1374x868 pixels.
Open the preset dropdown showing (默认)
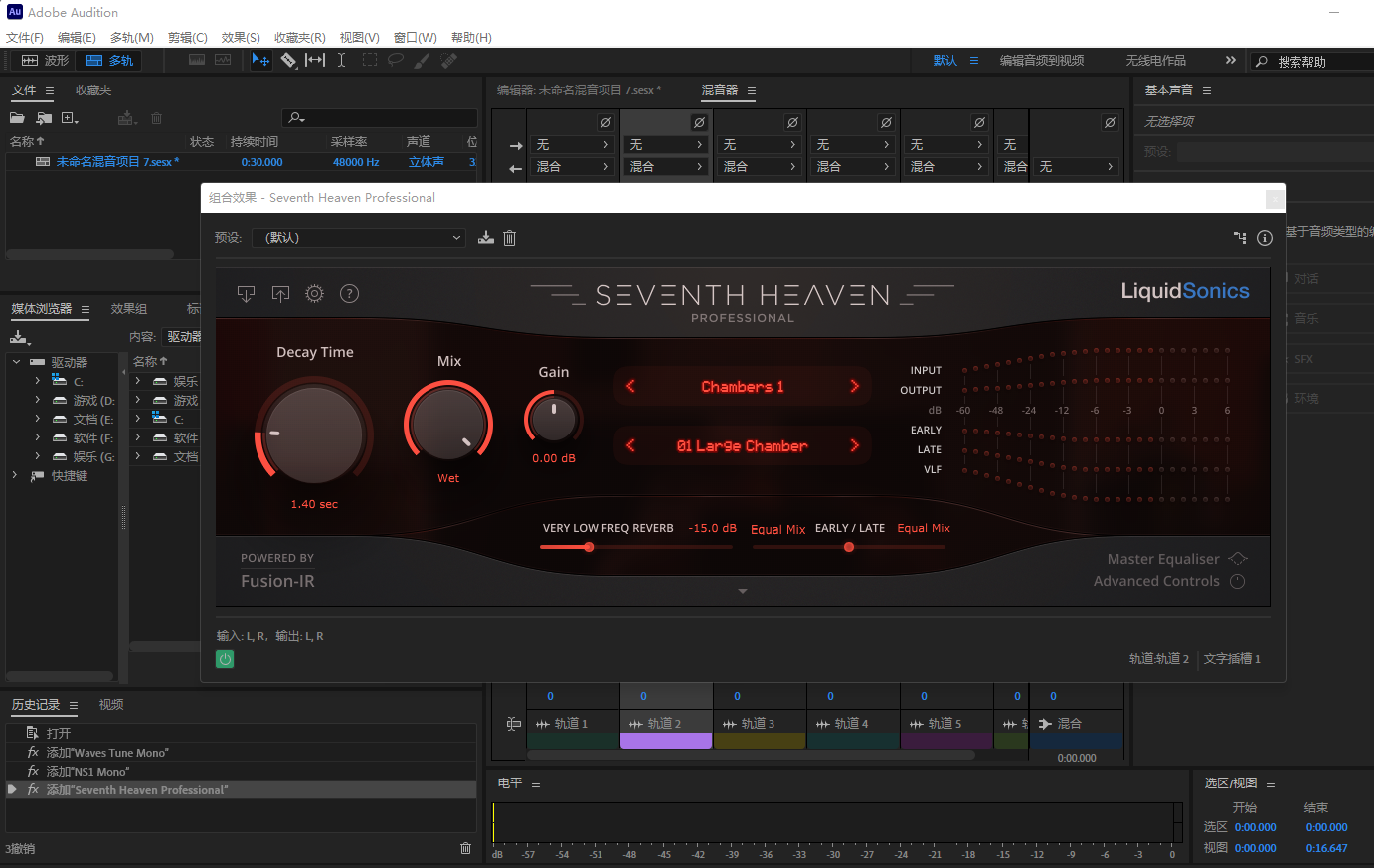[x=358, y=238]
